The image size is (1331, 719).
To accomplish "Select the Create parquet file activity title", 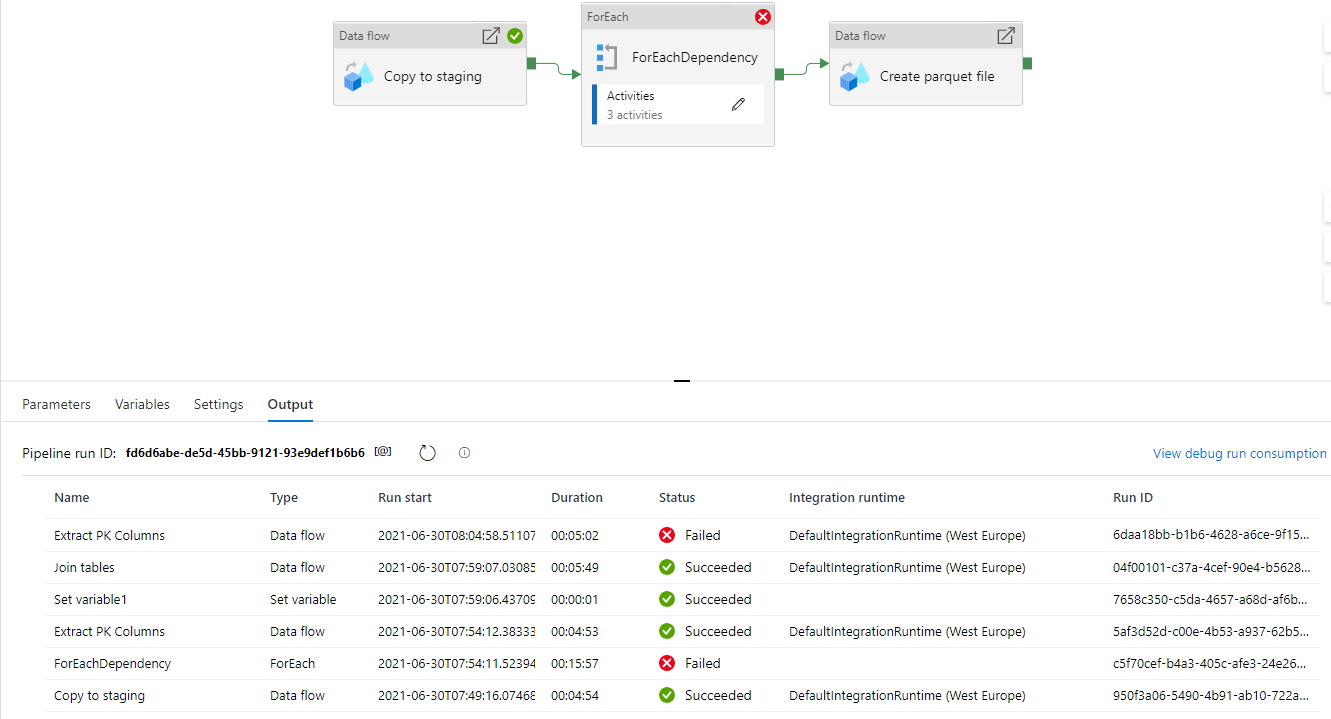I will (937, 76).
